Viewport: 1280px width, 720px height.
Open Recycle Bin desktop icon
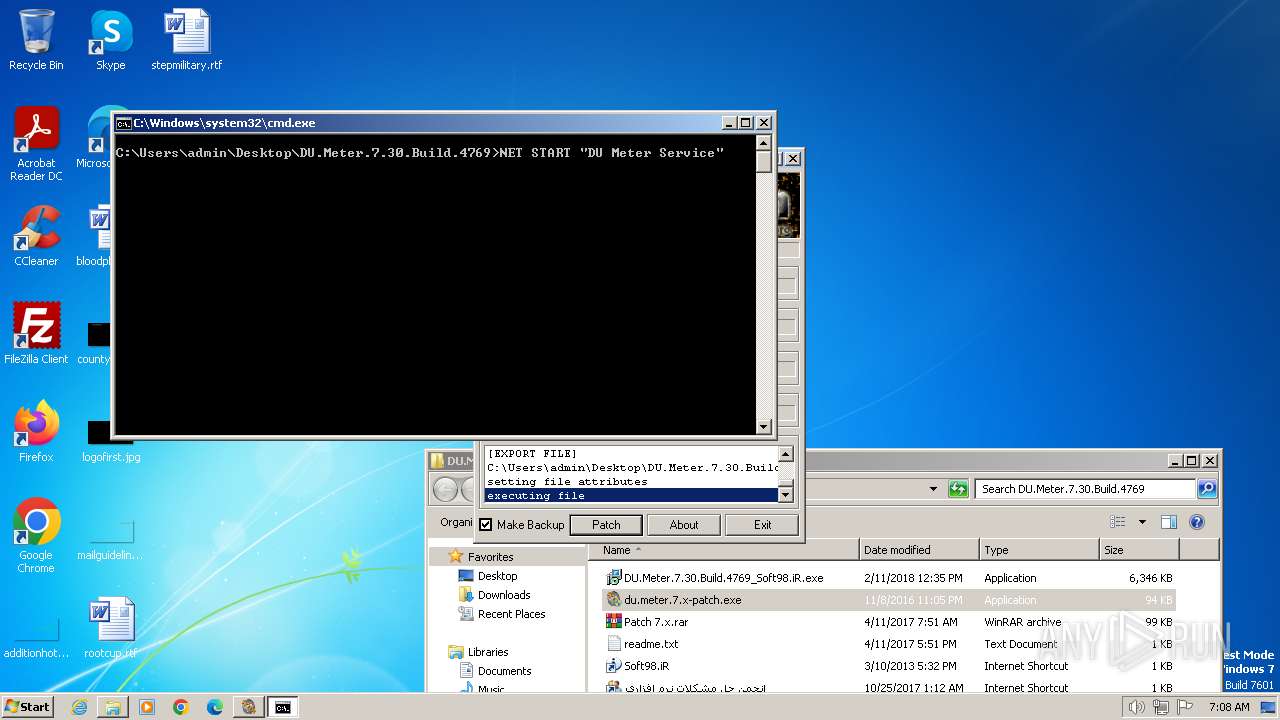[x=36, y=40]
